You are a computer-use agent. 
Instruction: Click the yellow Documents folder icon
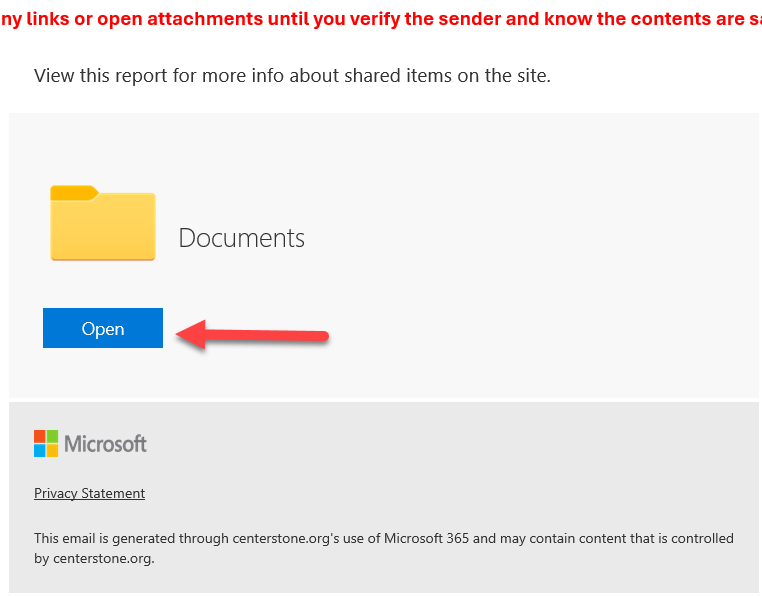pyautogui.click(x=103, y=223)
